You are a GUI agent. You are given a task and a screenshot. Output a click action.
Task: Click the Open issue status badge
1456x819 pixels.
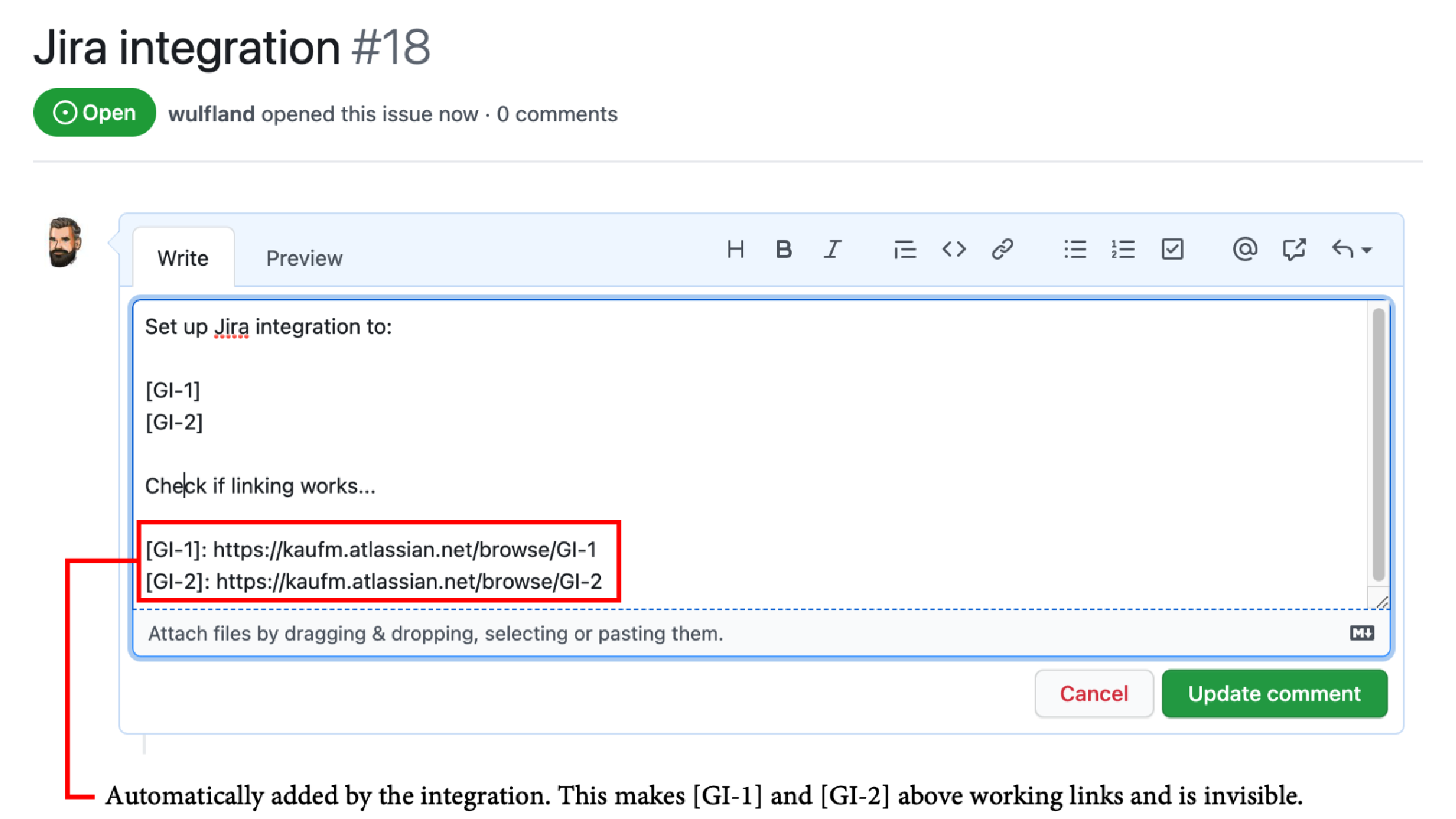coord(94,113)
